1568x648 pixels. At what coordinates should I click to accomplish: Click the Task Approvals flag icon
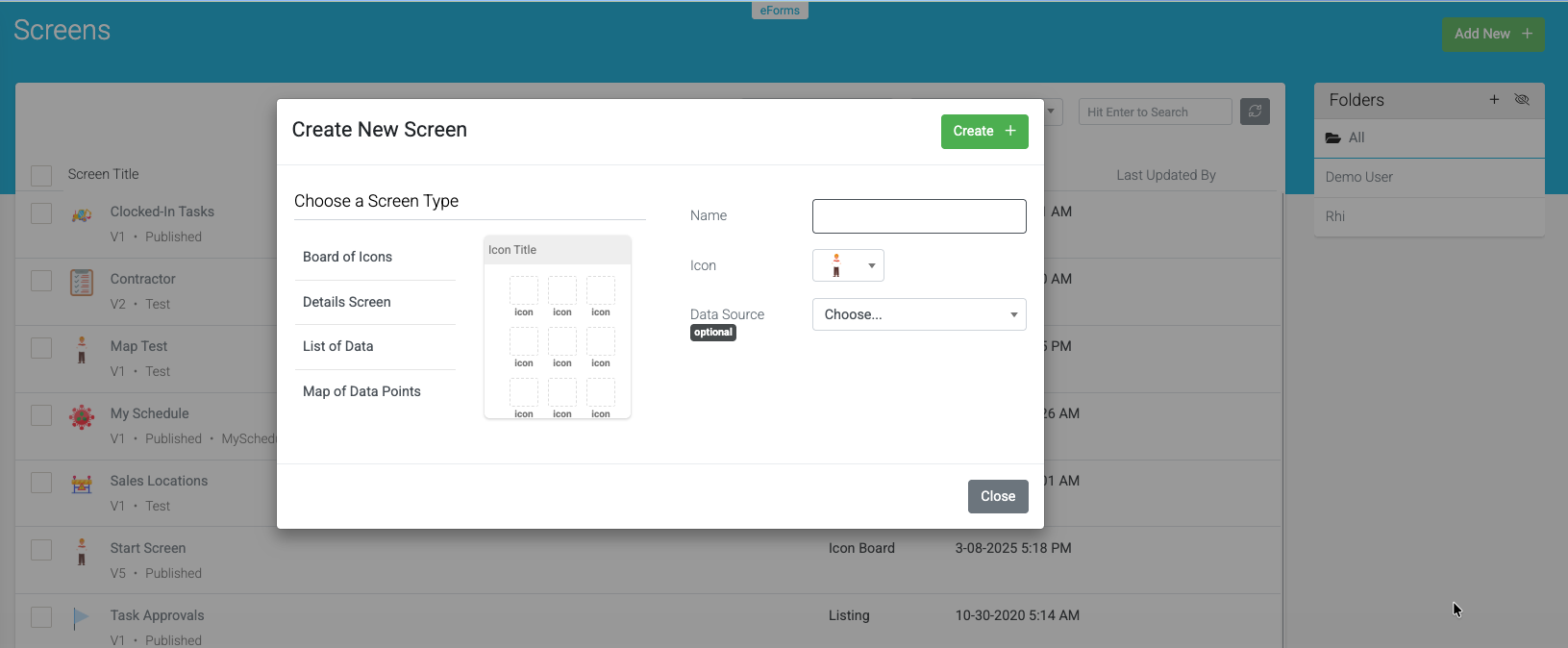[x=81, y=619]
